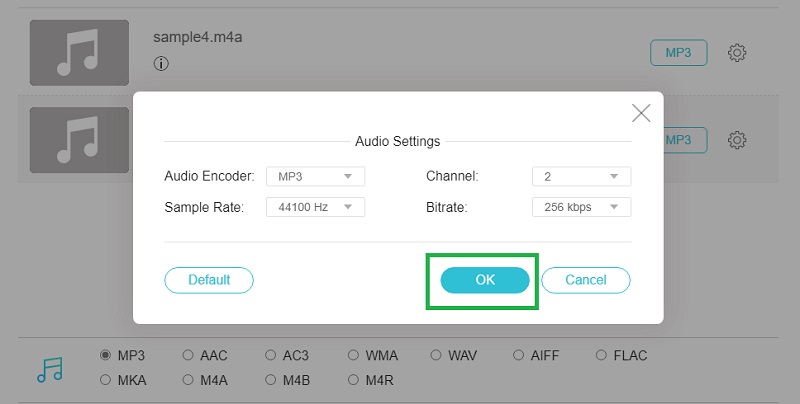The image size is (800, 404).
Task: Choose FLAC as output format
Action: coord(601,355)
